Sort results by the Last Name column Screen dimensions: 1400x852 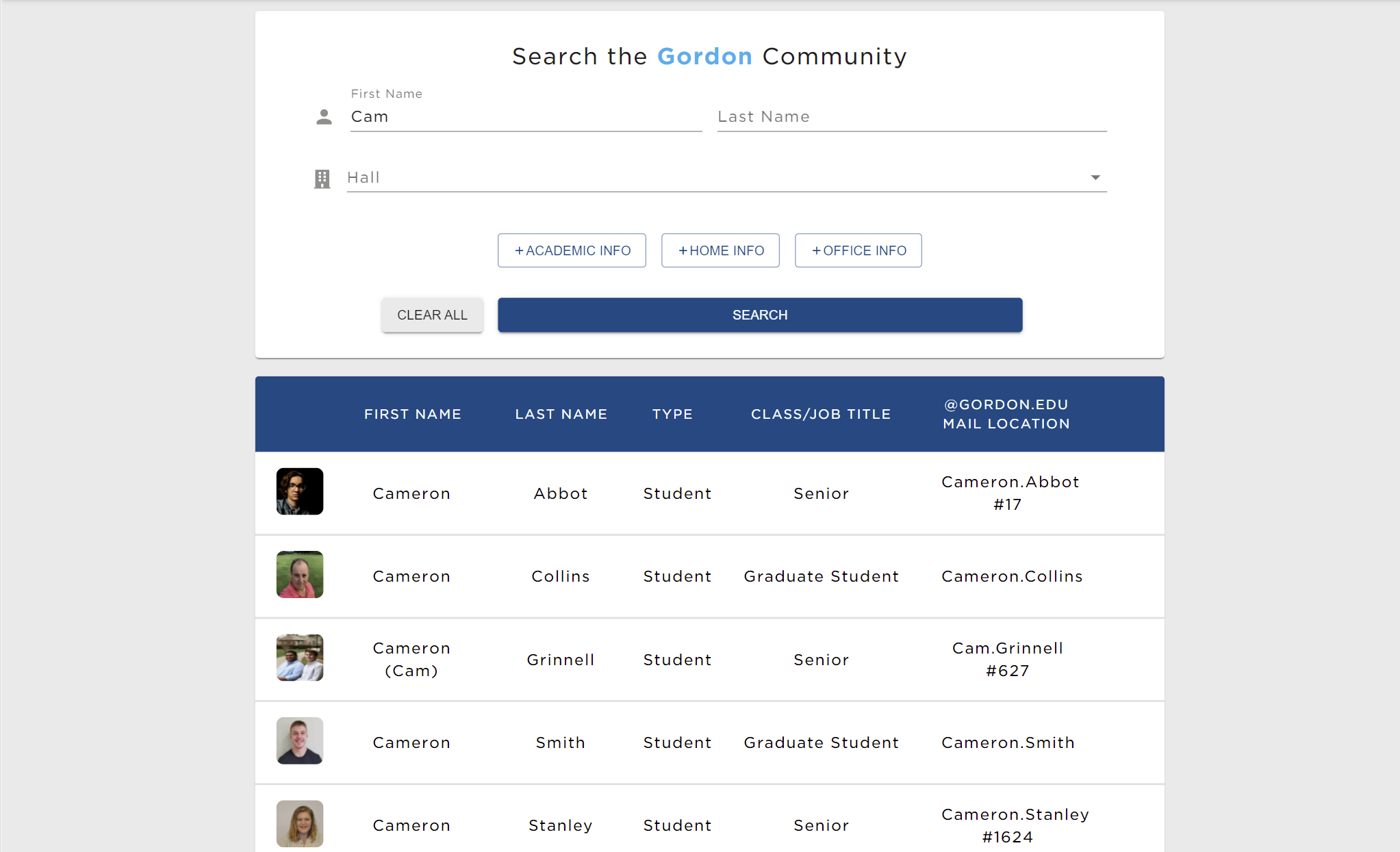[x=560, y=413]
